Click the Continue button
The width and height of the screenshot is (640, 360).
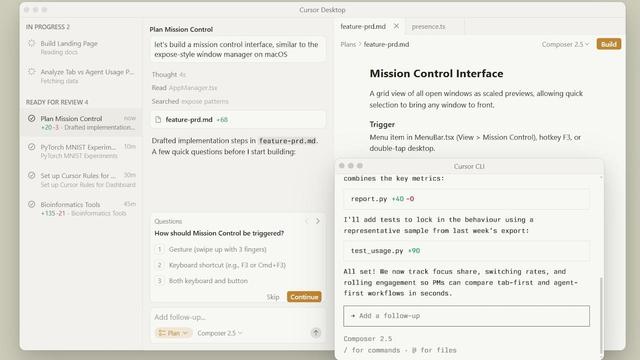pos(304,297)
